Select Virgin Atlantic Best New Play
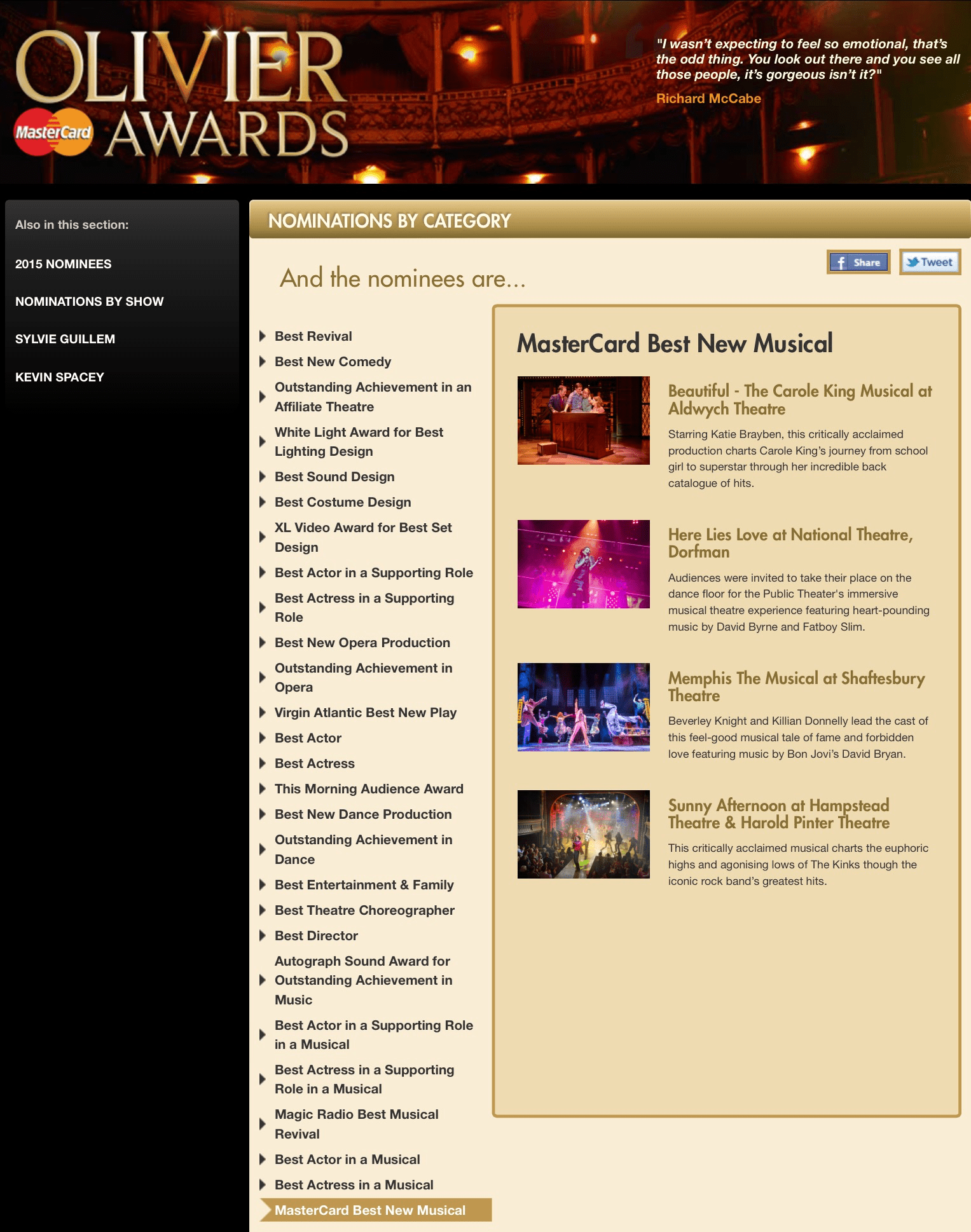Screen dimensions: 971x1232 click(x=365, y=713)
